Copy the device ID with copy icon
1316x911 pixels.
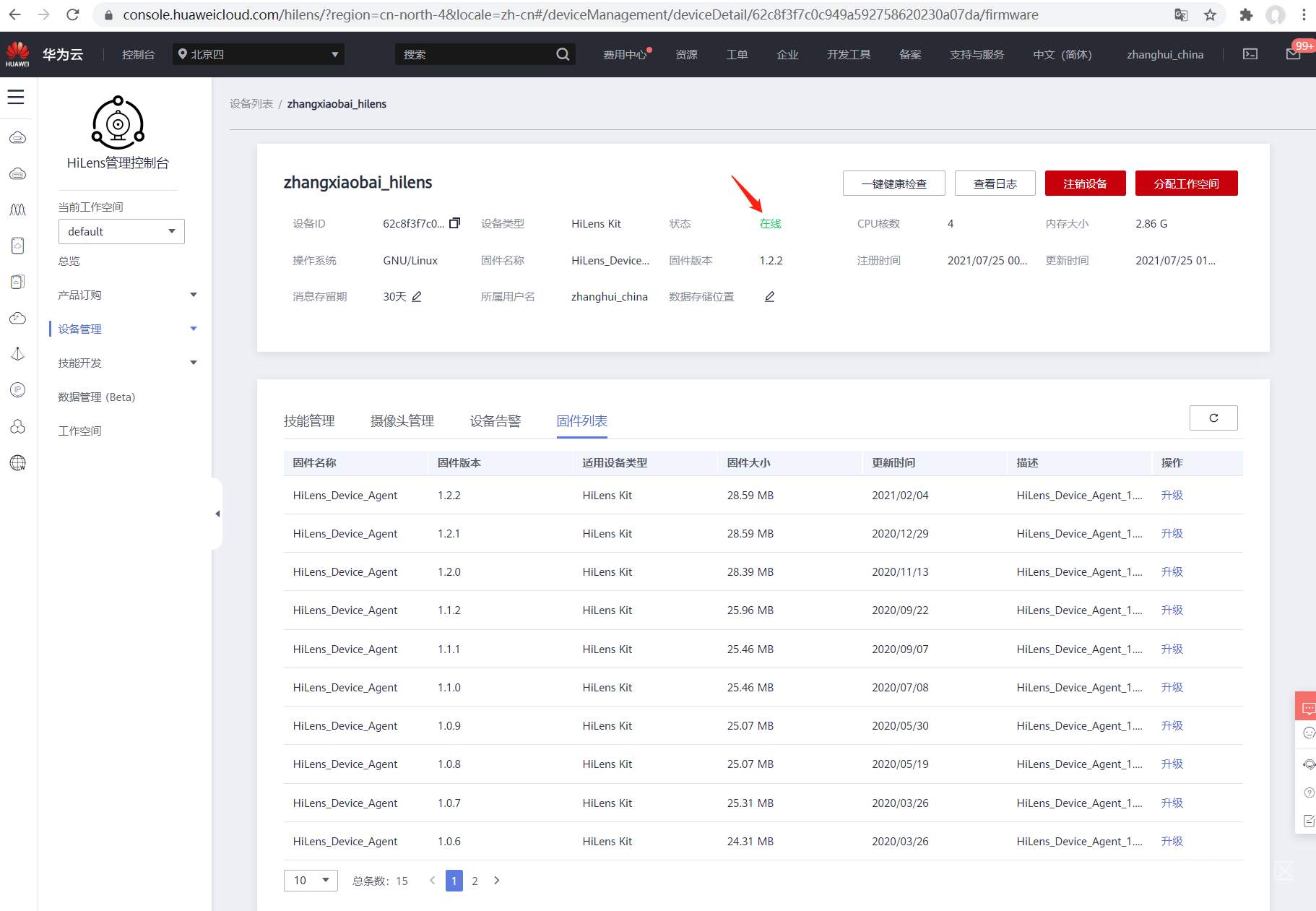pyautogui.click(x=454, y=223)
